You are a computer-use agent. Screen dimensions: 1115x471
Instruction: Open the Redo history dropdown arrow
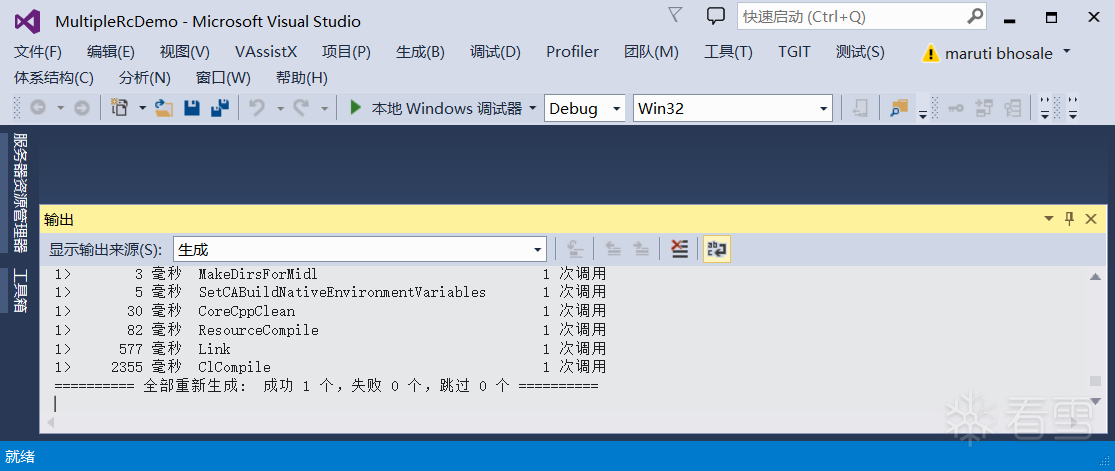pos(324,109)
